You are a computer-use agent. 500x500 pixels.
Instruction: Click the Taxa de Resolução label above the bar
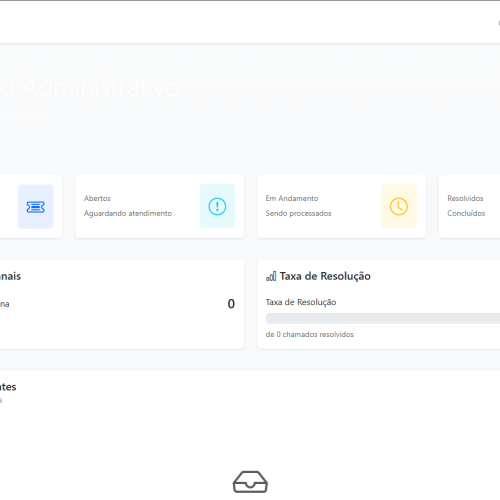[x=301, y=302]
